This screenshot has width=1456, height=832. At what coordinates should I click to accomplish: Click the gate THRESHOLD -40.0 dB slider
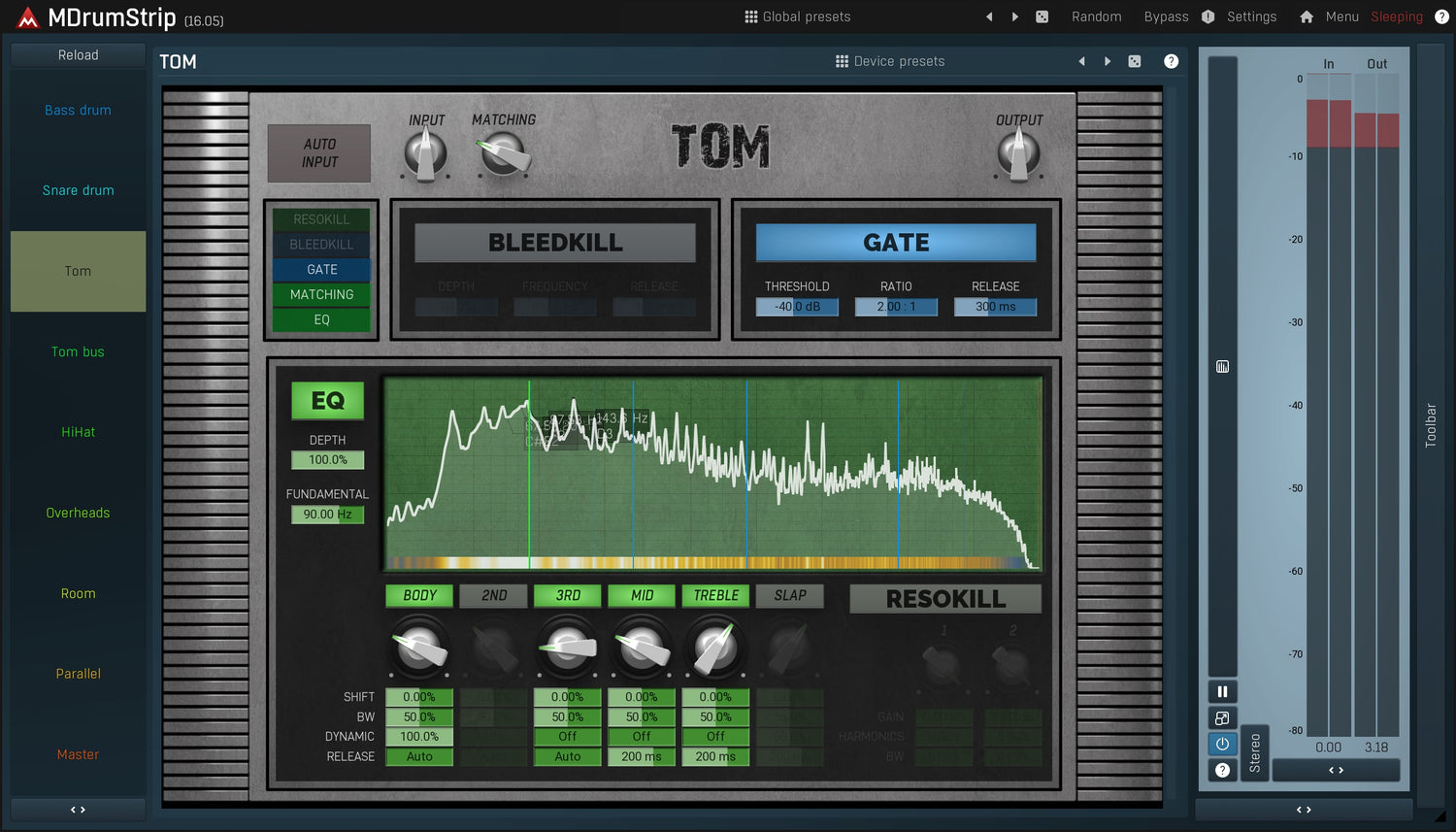797,307
